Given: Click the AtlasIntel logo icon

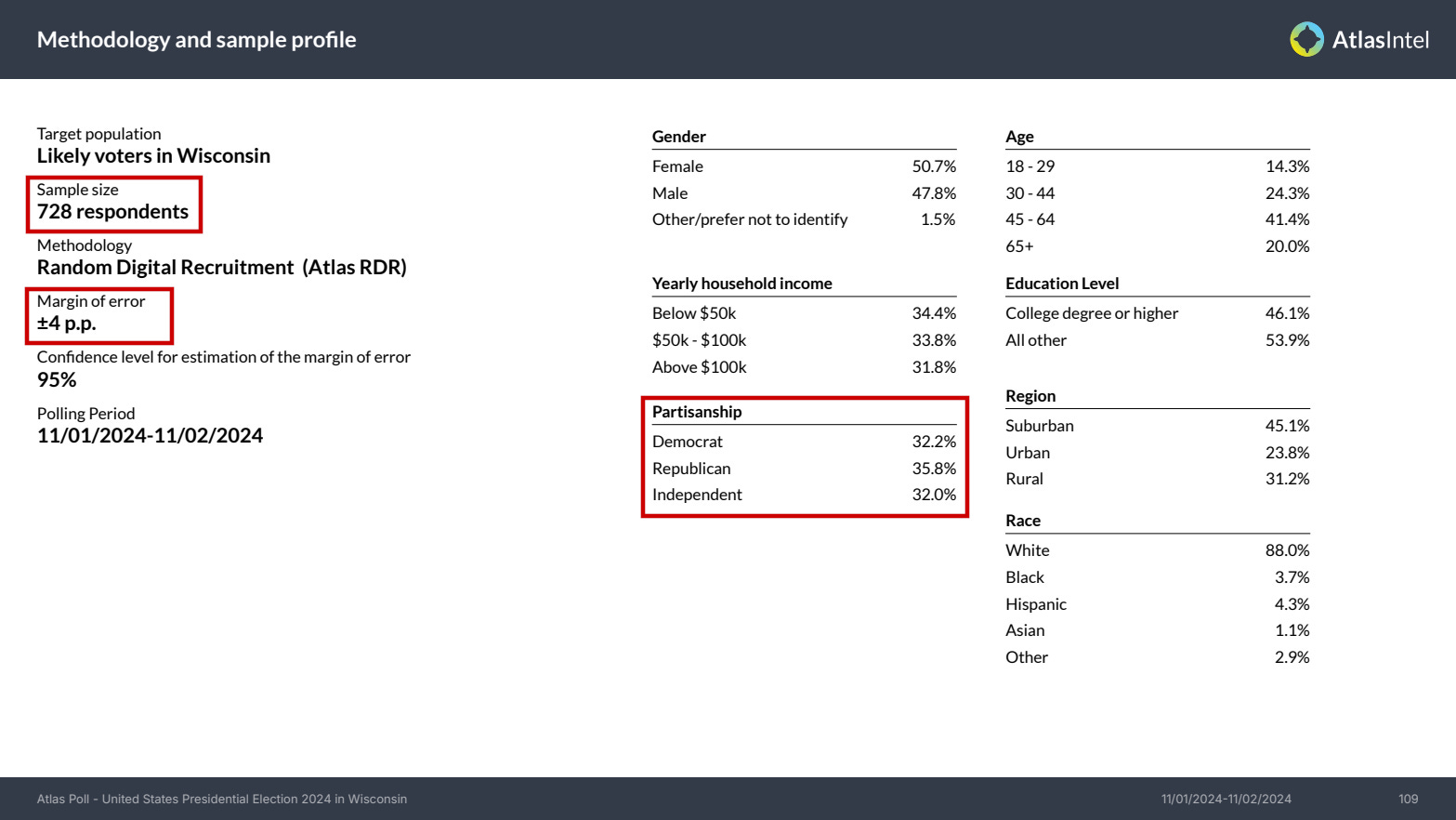Looking at the screenshot, I should point(1306,39).
